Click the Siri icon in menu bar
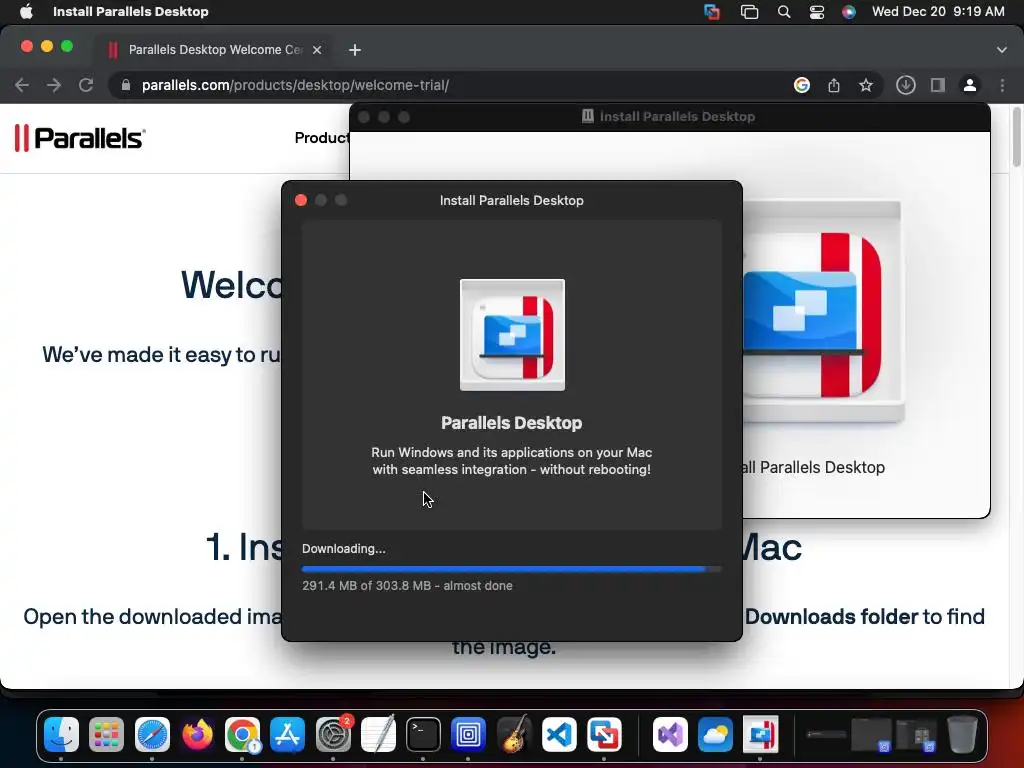This screenshot has width=1024, height=768. [848, 12]
